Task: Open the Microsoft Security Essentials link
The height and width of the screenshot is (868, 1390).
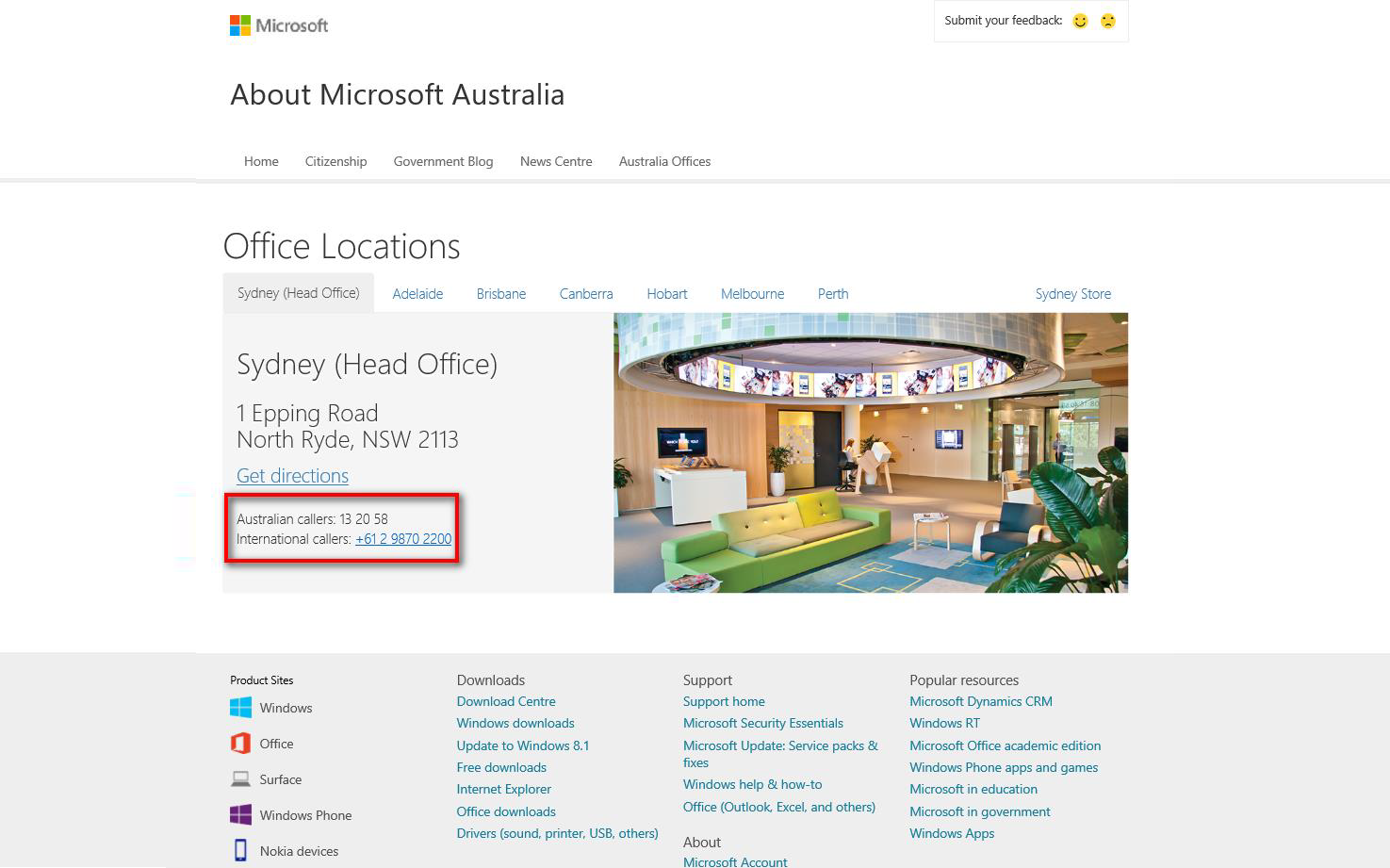Action: coord(763,723)
